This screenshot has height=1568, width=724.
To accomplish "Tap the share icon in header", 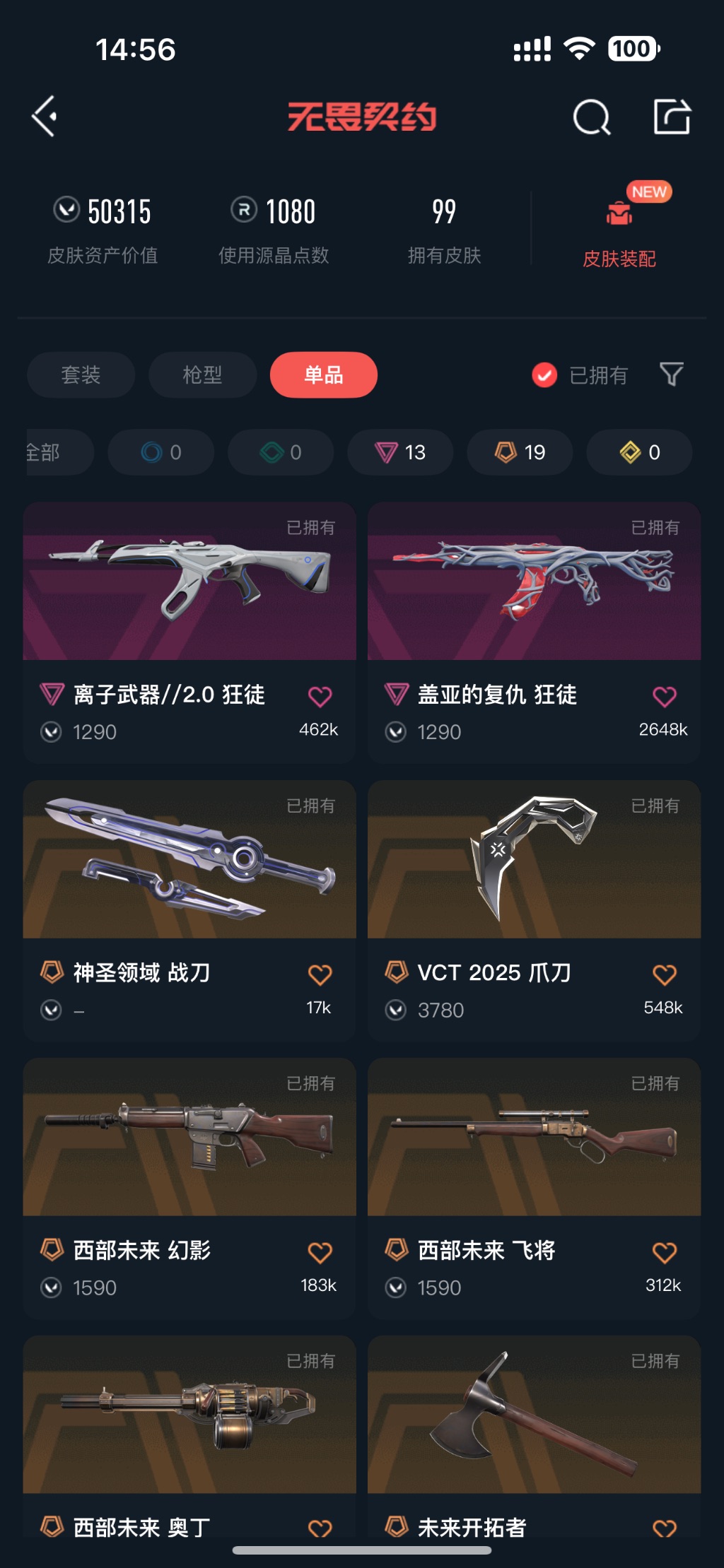I will coord(672,116).
